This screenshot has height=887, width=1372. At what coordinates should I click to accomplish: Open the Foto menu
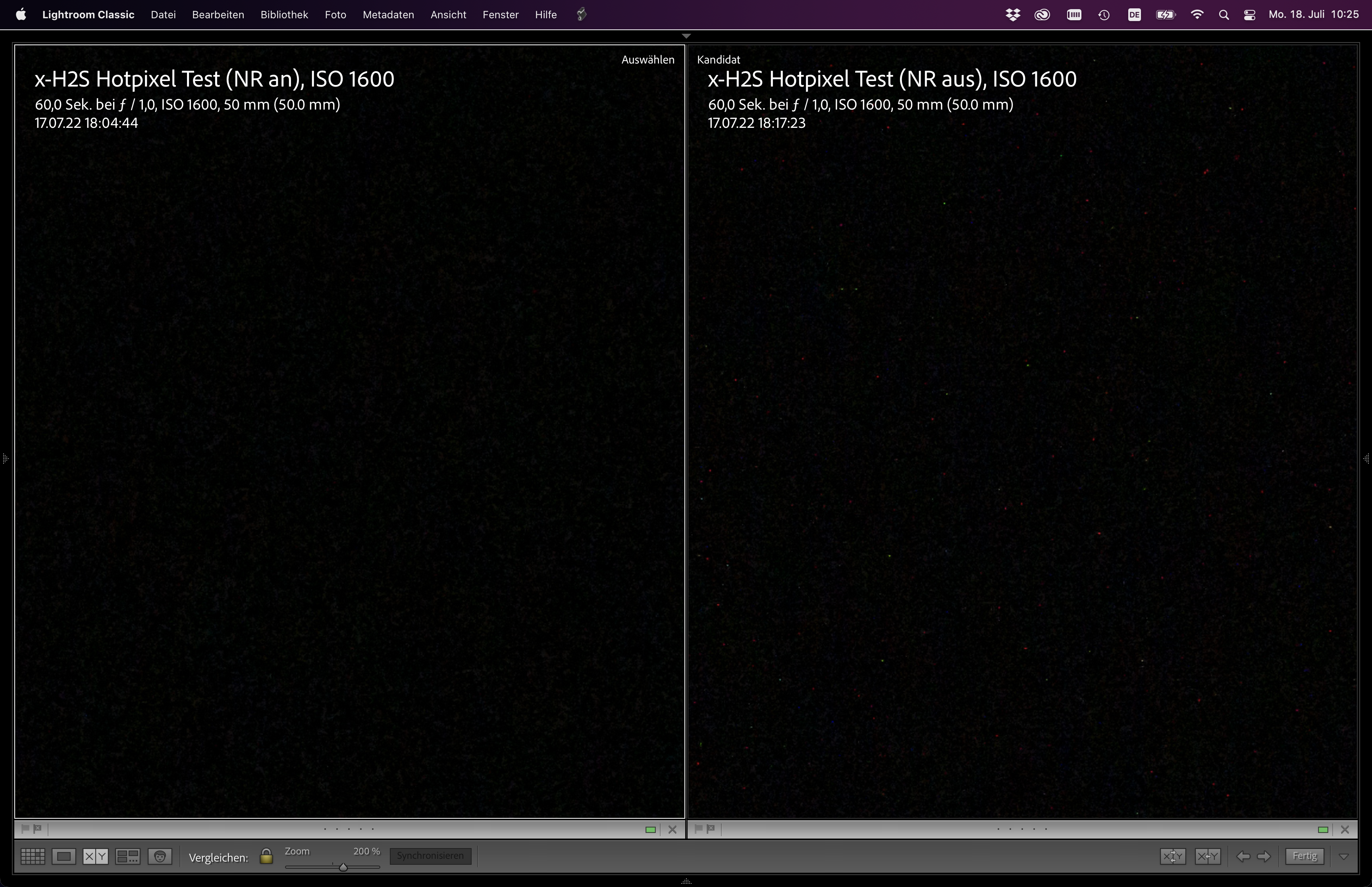tap(335, 14)
